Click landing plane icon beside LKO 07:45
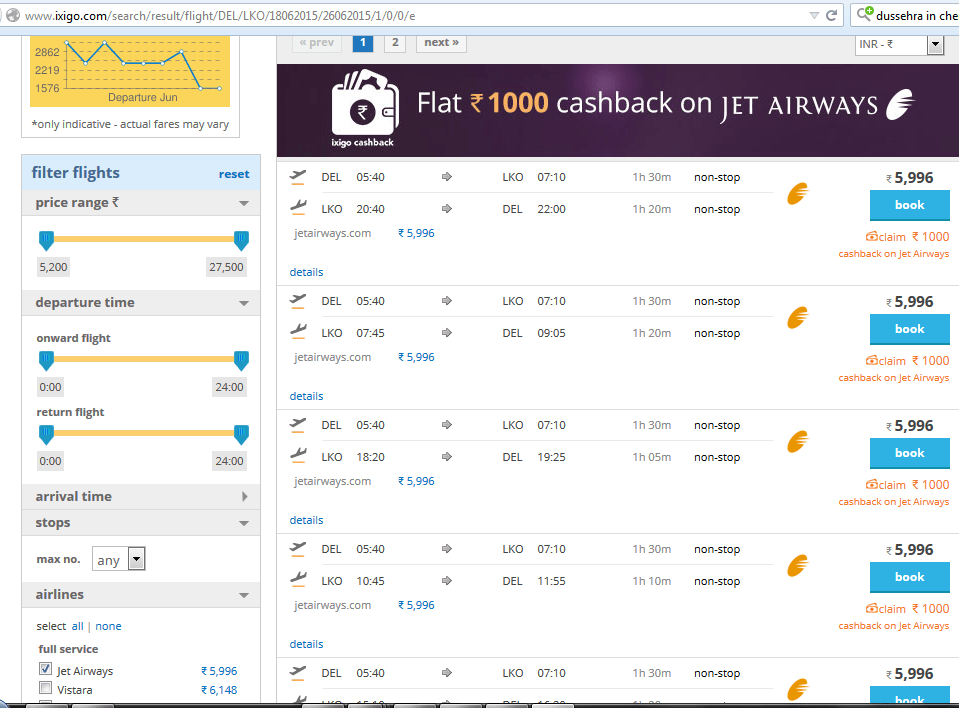Screen dimensions: 959x708 coord(298,333)
